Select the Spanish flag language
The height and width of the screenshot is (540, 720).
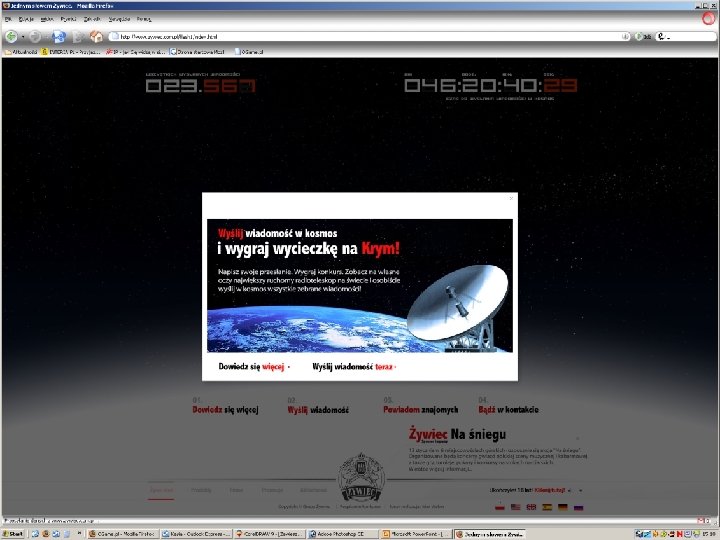547,507
